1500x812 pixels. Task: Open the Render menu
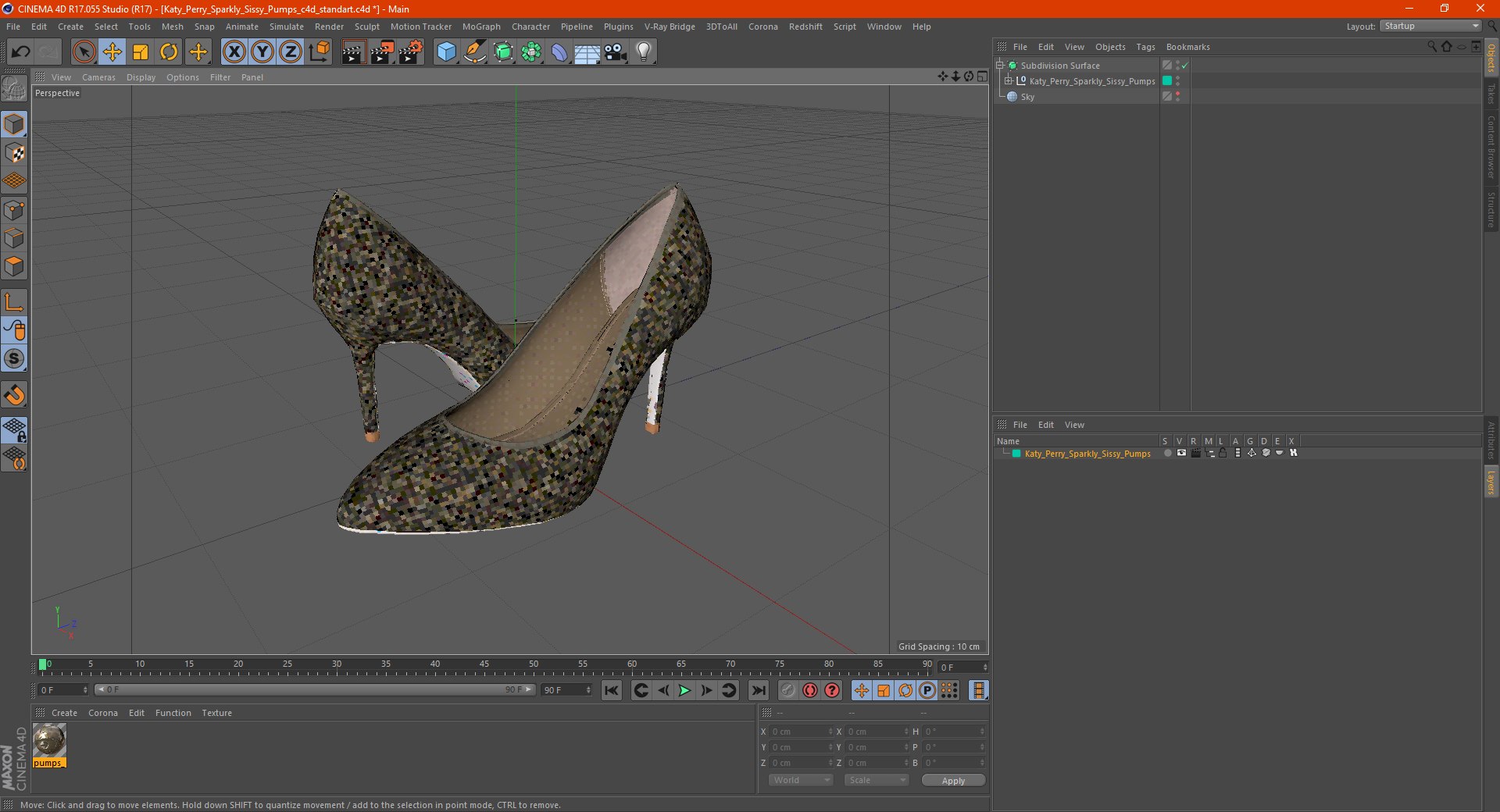[329, 27]
